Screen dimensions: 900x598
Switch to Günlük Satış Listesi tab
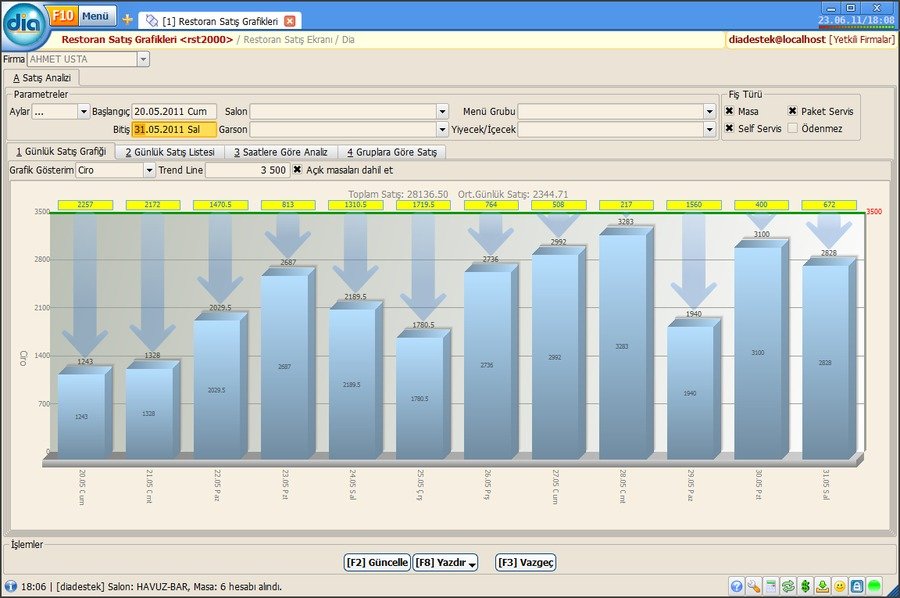[x=170, y=152]
